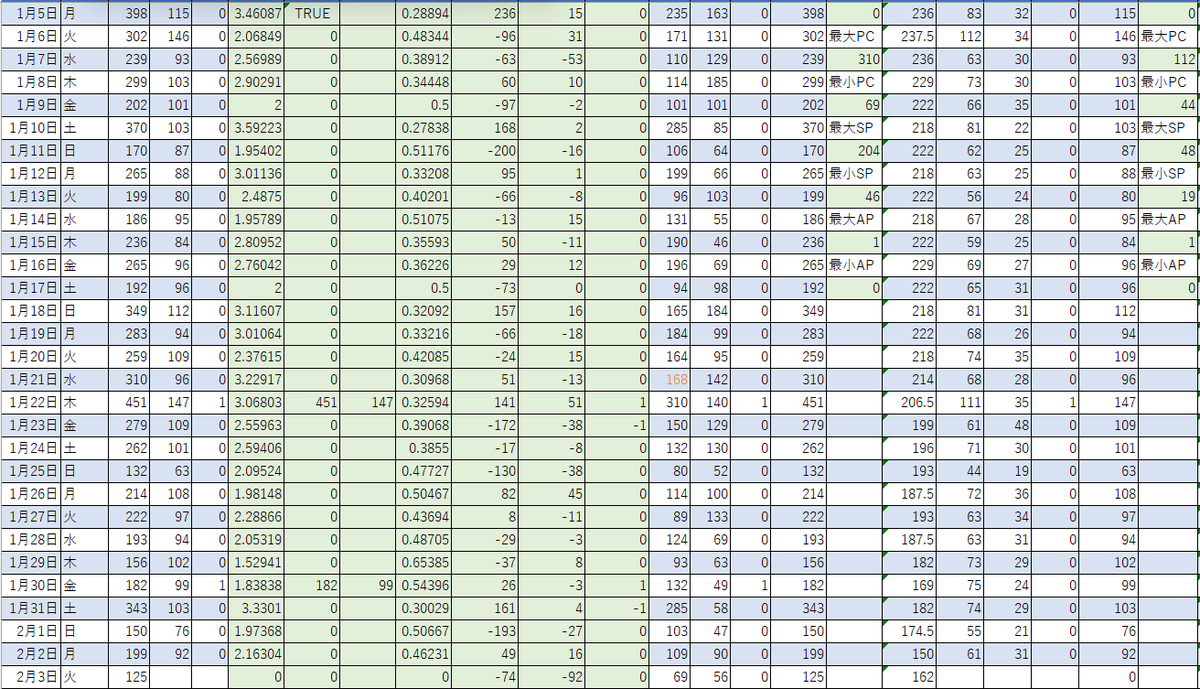This screenshot has height=689, width=1200.
Task: Click the cell containing 0.51176
Action: coord(426,151)
